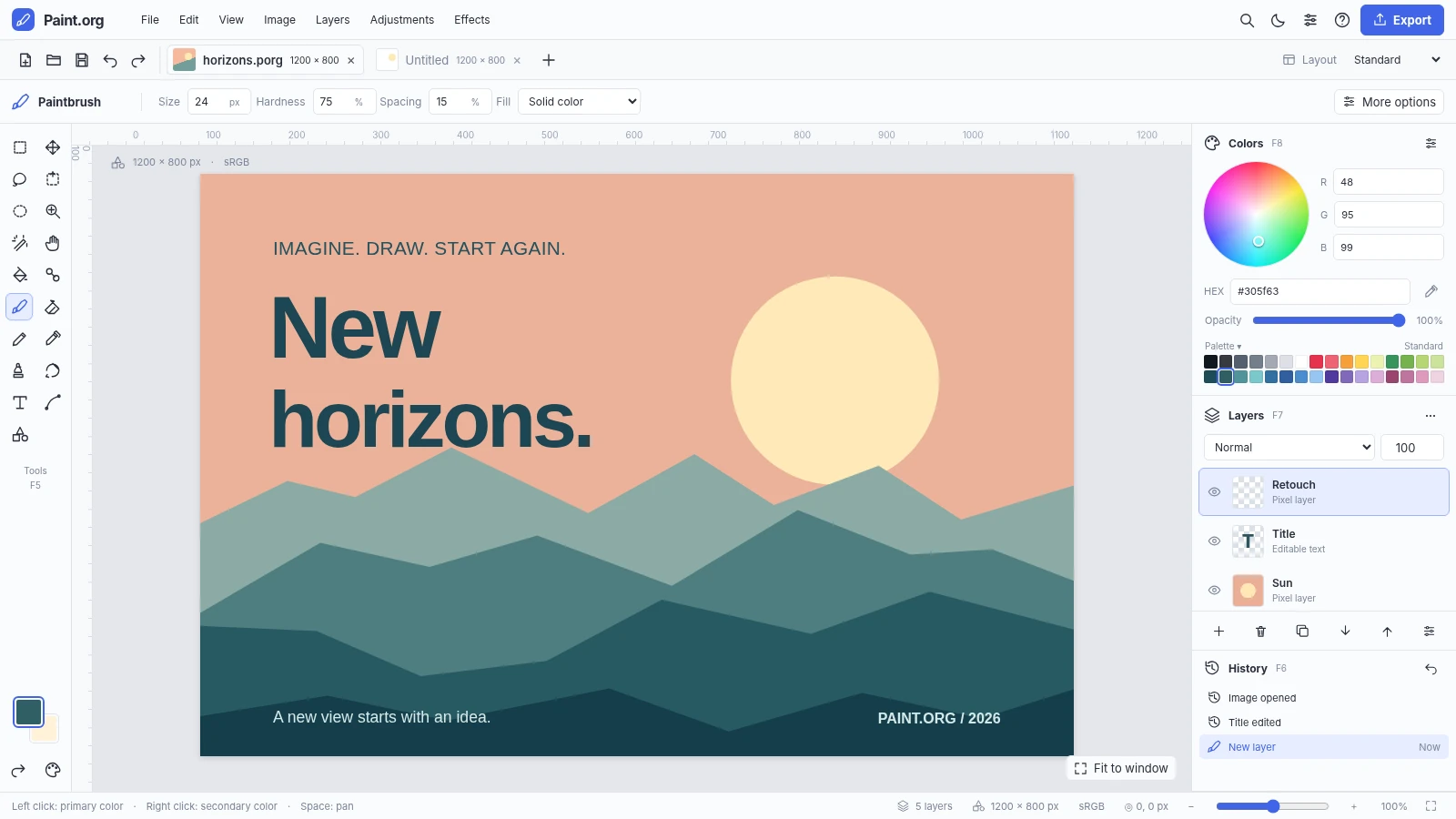Viewport: 1456px width, 819px height.
Task: Pick the red palette swatch
Action: click(1316, 362)
